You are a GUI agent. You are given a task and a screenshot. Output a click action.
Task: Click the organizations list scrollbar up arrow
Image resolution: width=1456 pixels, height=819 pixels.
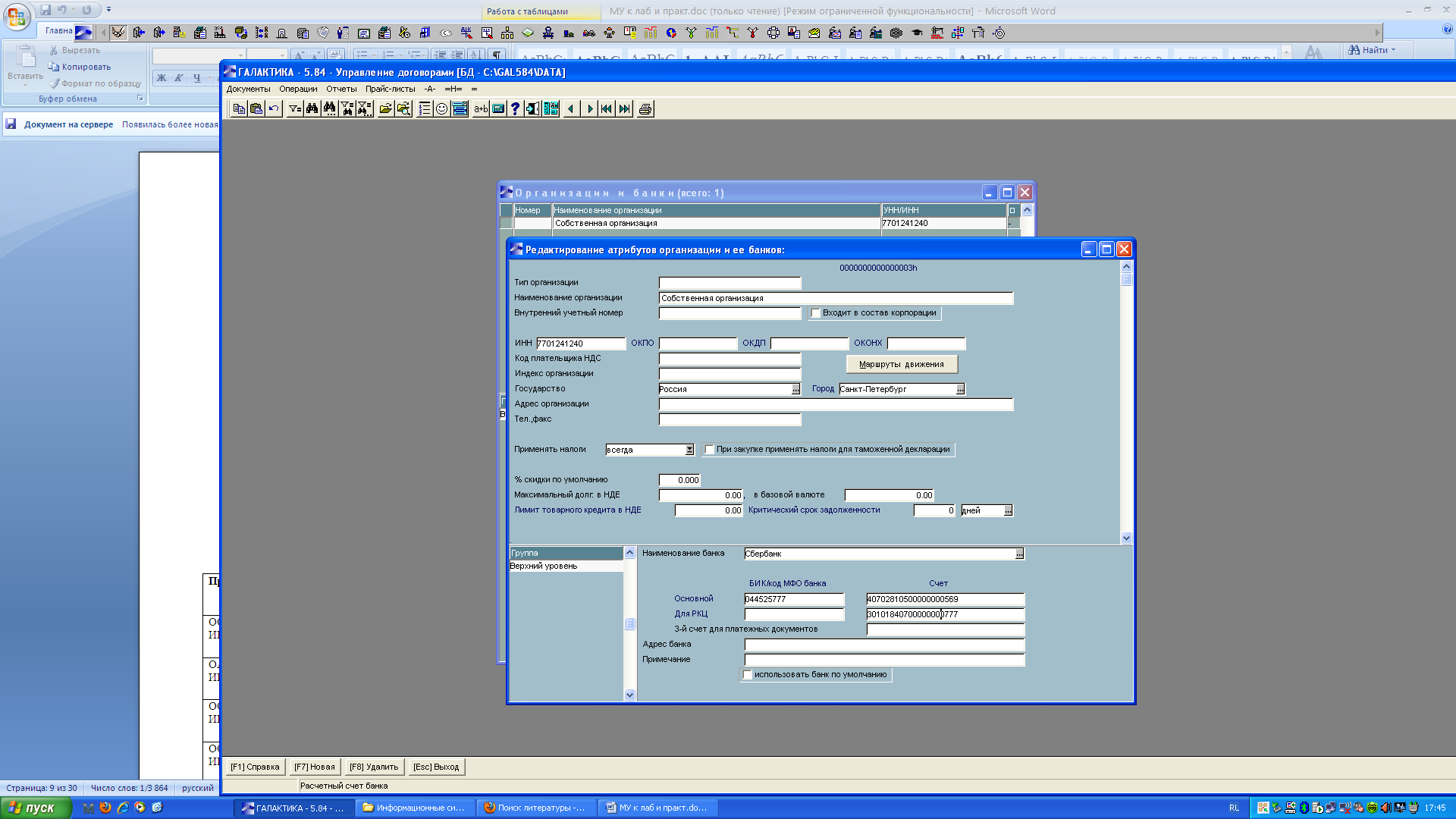point(1027,210)
